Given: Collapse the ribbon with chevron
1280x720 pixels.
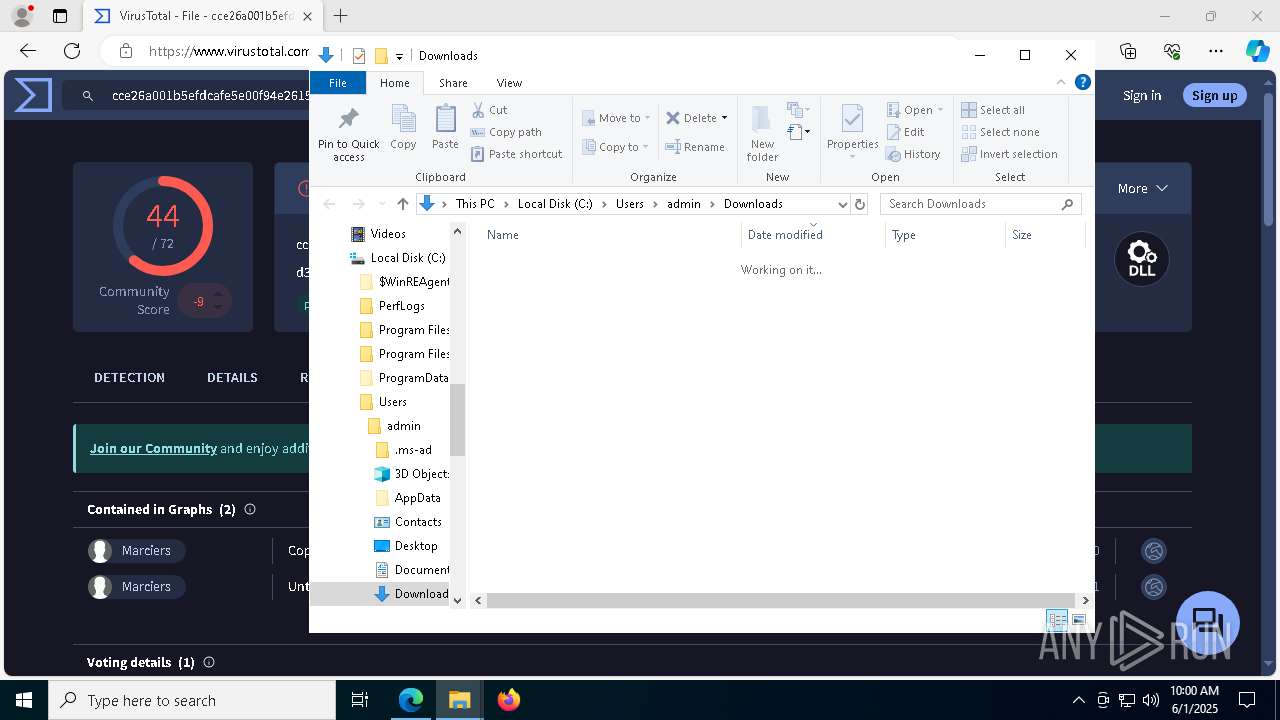Looking at the screenshot, I should [1061, 83].
